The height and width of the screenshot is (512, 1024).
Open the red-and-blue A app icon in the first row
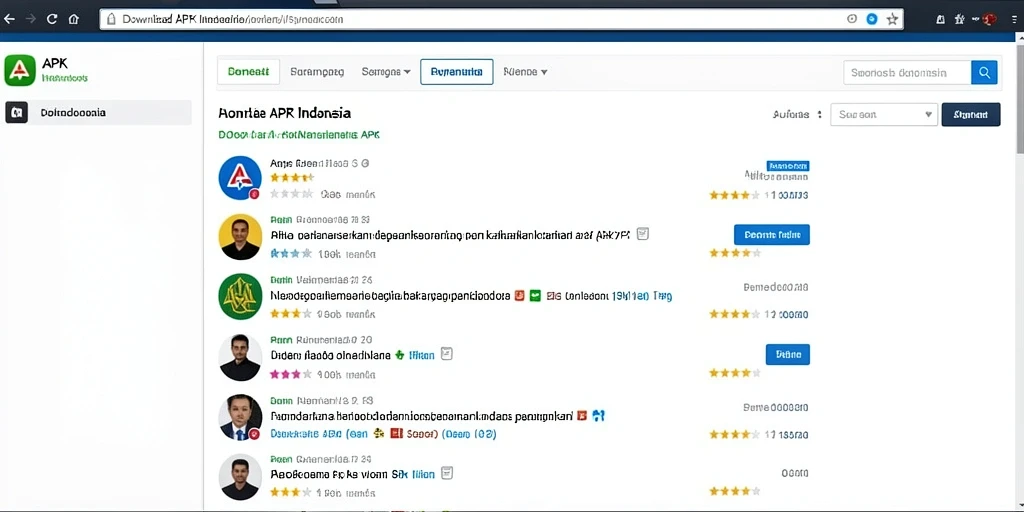click(240, 178)
